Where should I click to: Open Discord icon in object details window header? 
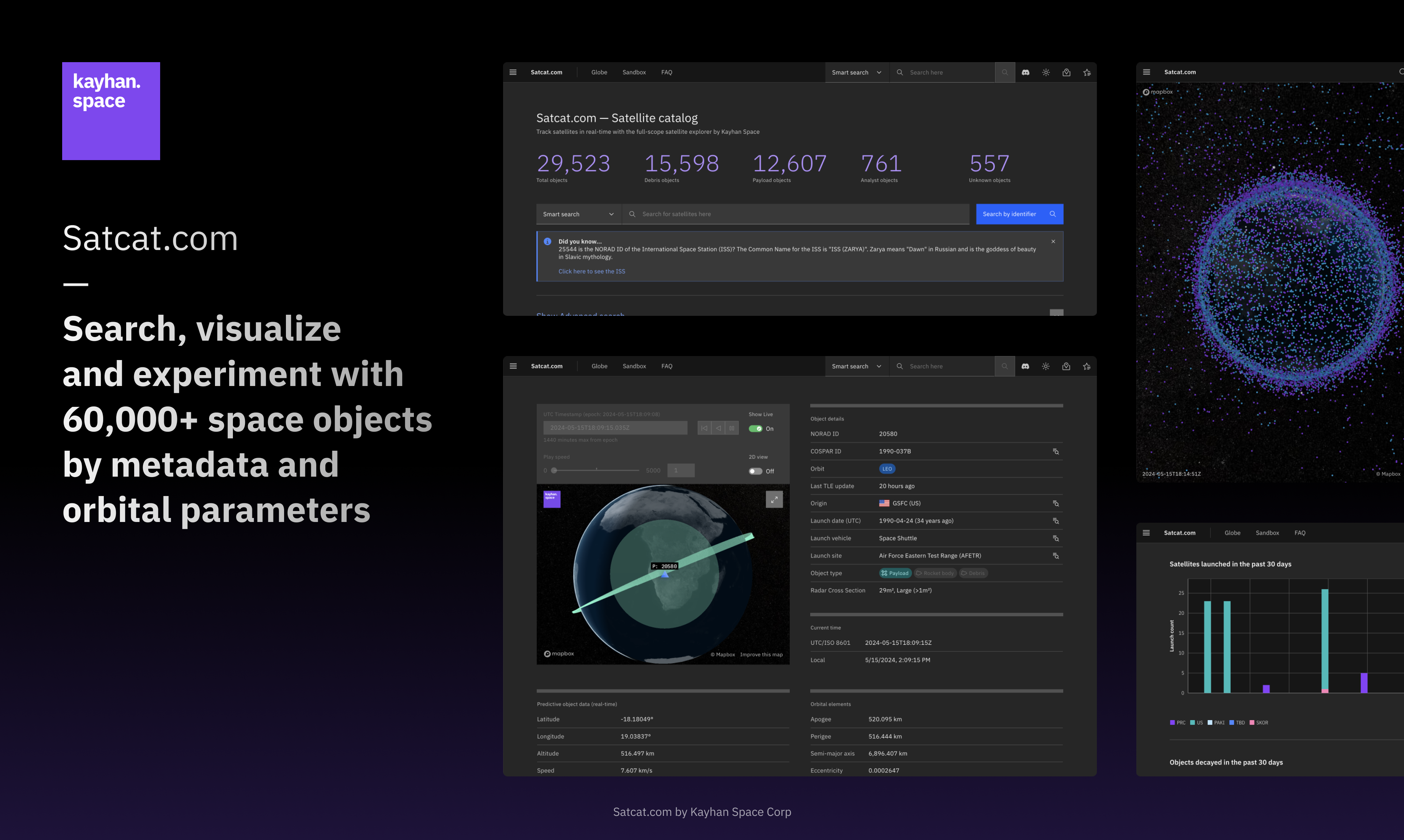[1025, 366]
